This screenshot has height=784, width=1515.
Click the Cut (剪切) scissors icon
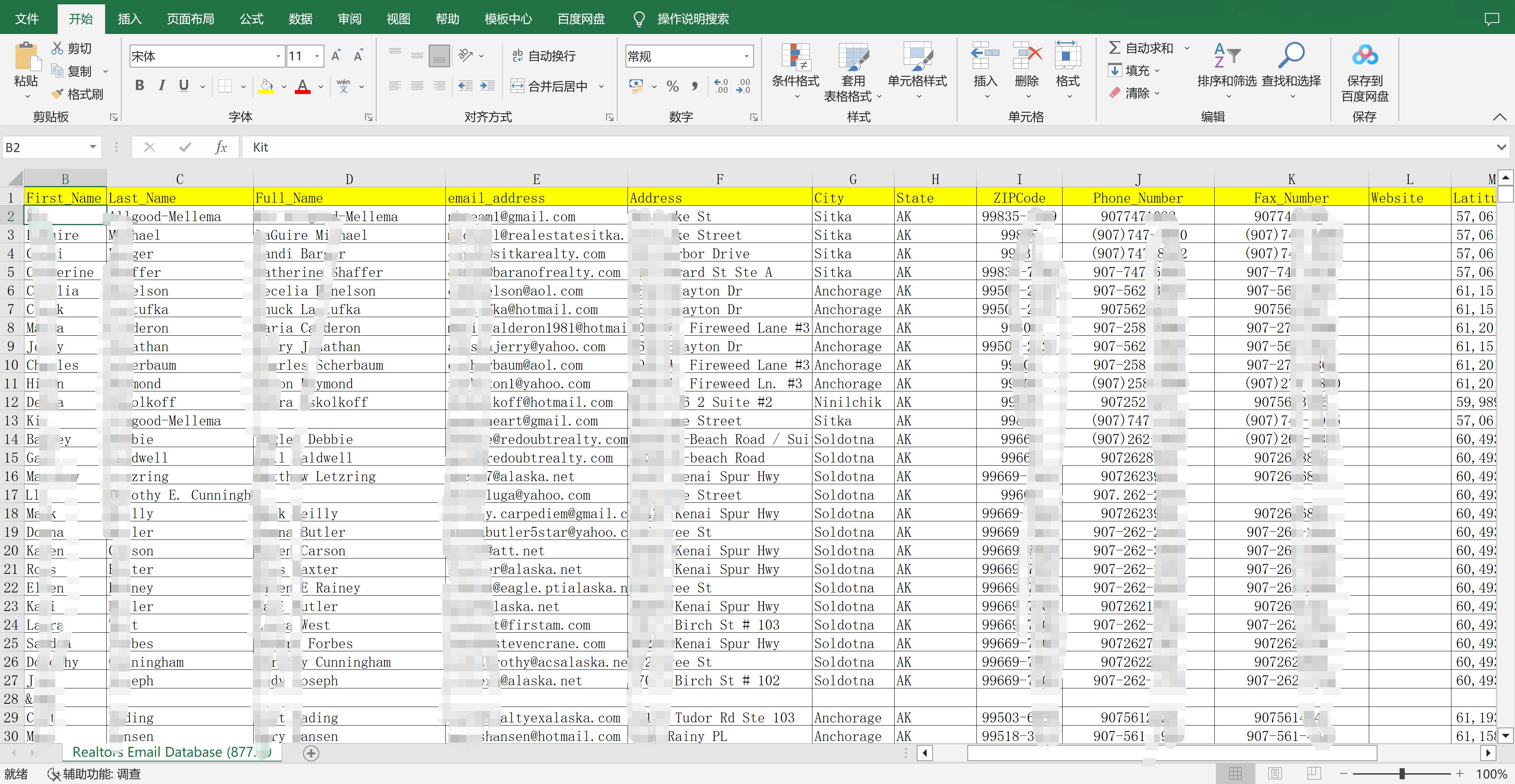57,48
